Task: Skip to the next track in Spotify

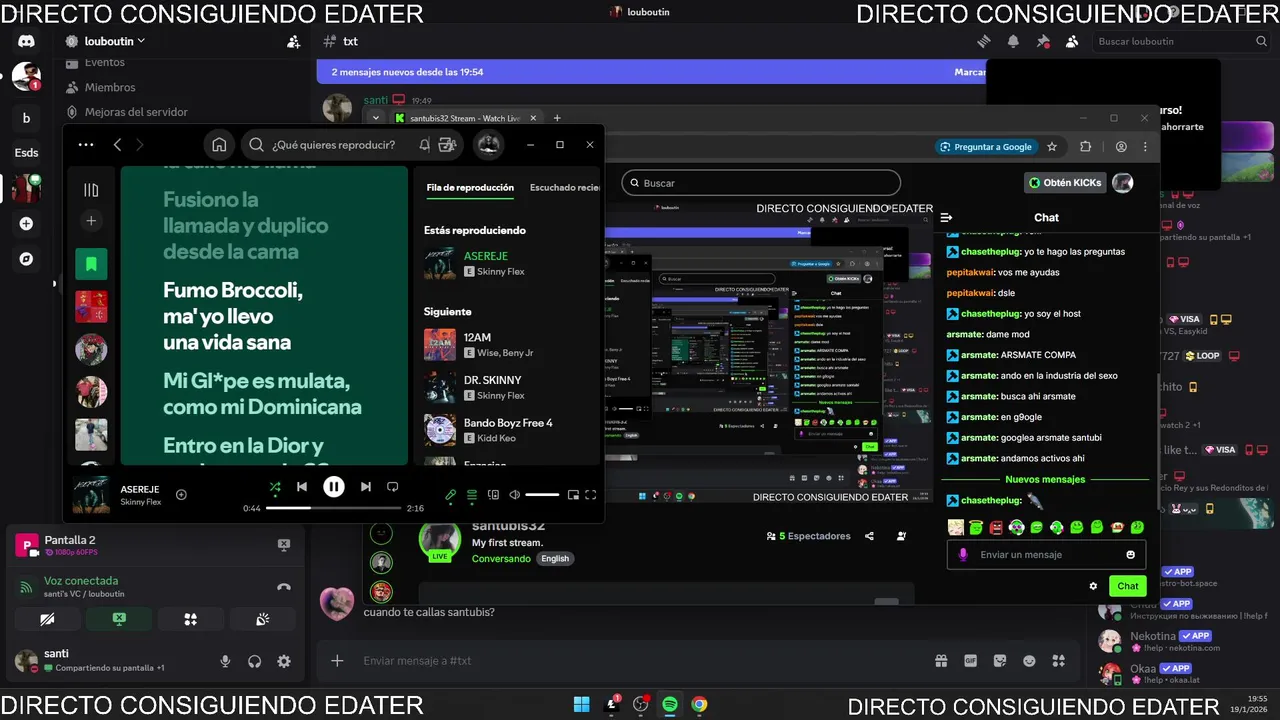Action: [366, 487]
